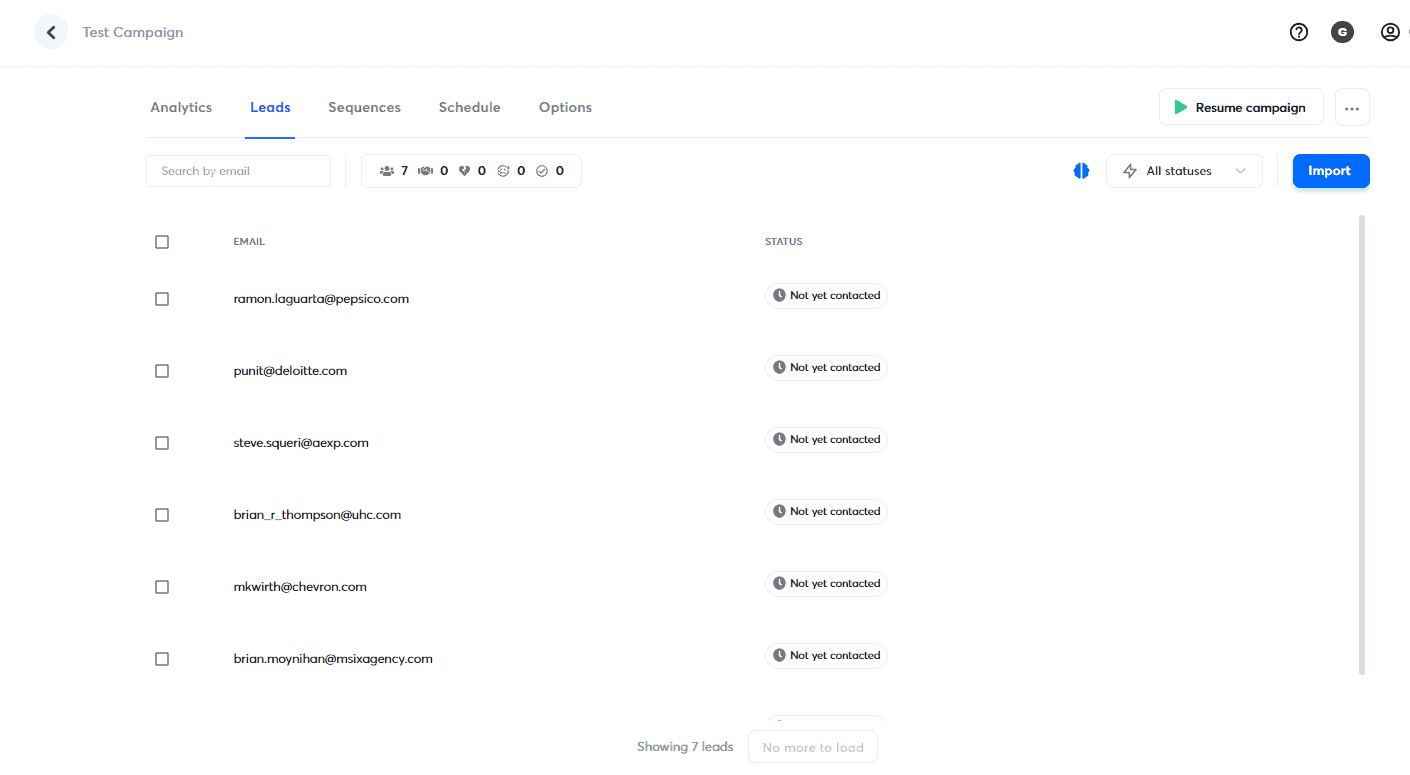The width and height of the screenshot is (1410, 775).
Task: Go to the Schedule tab
Action: click(x=469, y=107)
